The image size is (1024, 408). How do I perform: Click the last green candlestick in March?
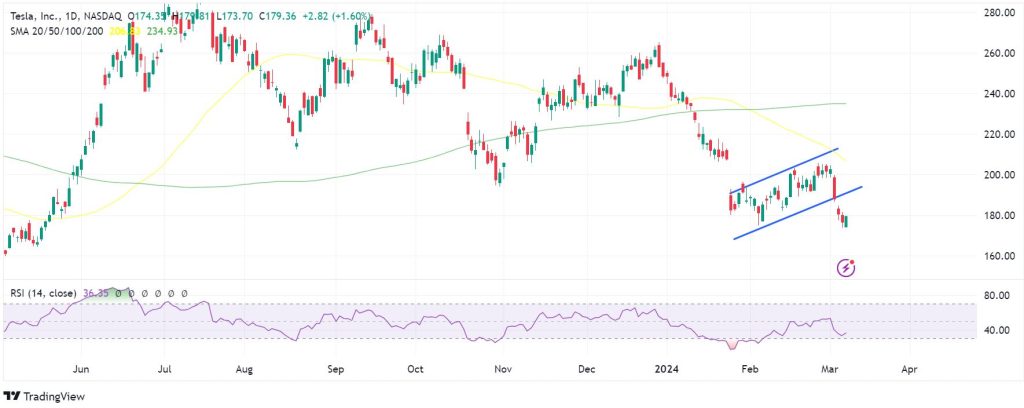(846, 222)
